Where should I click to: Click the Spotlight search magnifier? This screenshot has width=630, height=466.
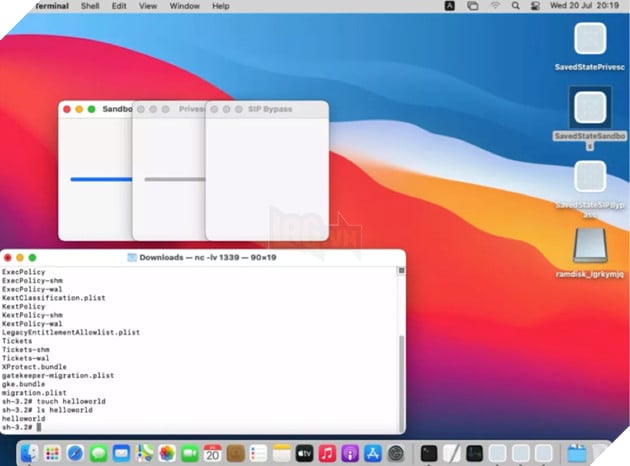coord(515,6)
